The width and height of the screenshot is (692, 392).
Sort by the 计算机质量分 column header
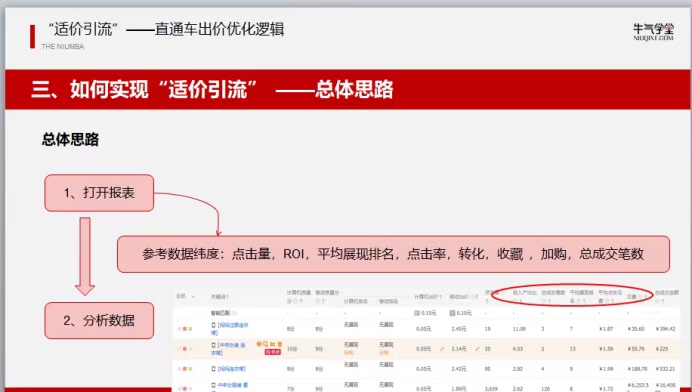(299, 296)
